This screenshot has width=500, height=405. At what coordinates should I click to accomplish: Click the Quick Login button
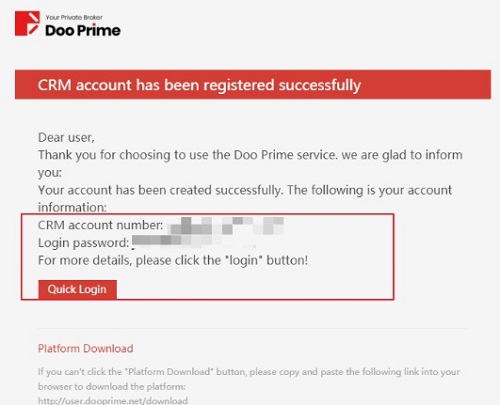click(77, 289)
